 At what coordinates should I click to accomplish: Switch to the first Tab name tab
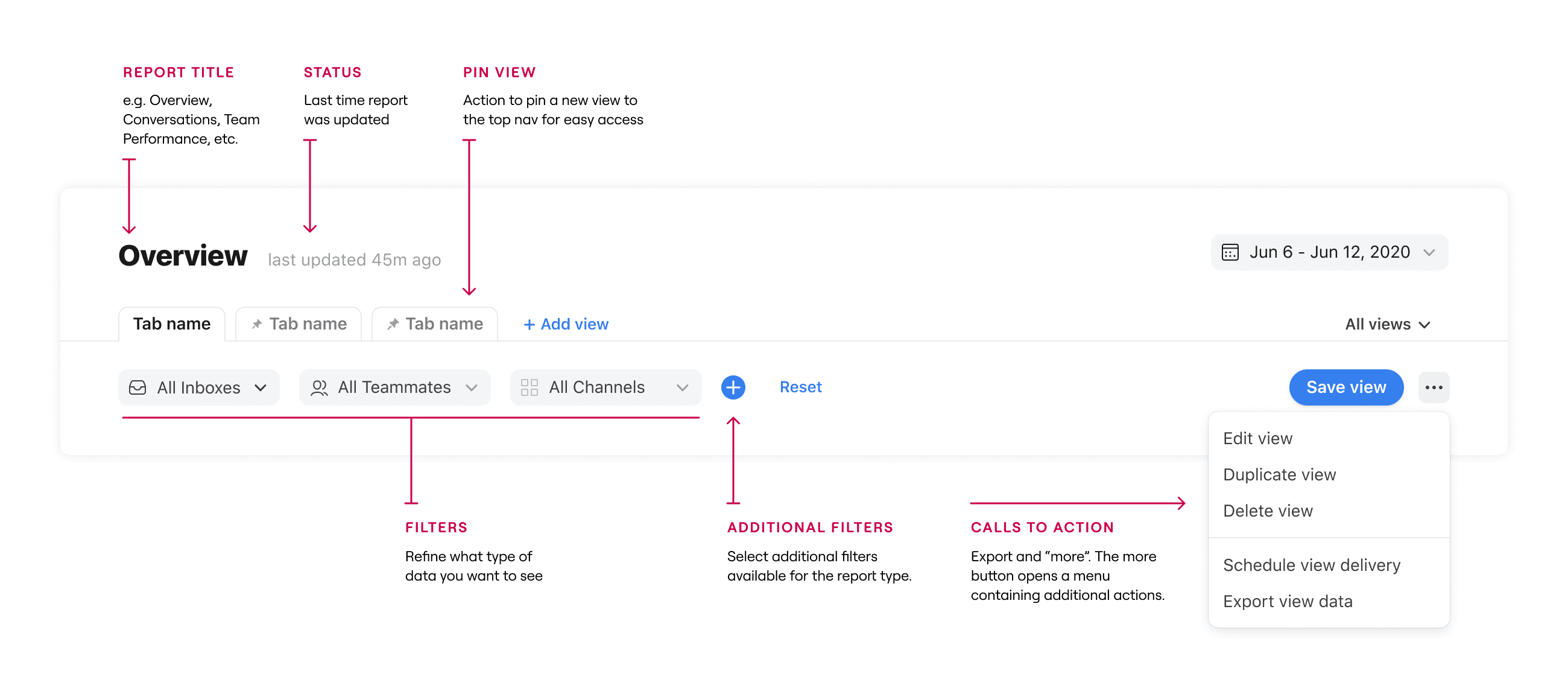tap(172, 323)
